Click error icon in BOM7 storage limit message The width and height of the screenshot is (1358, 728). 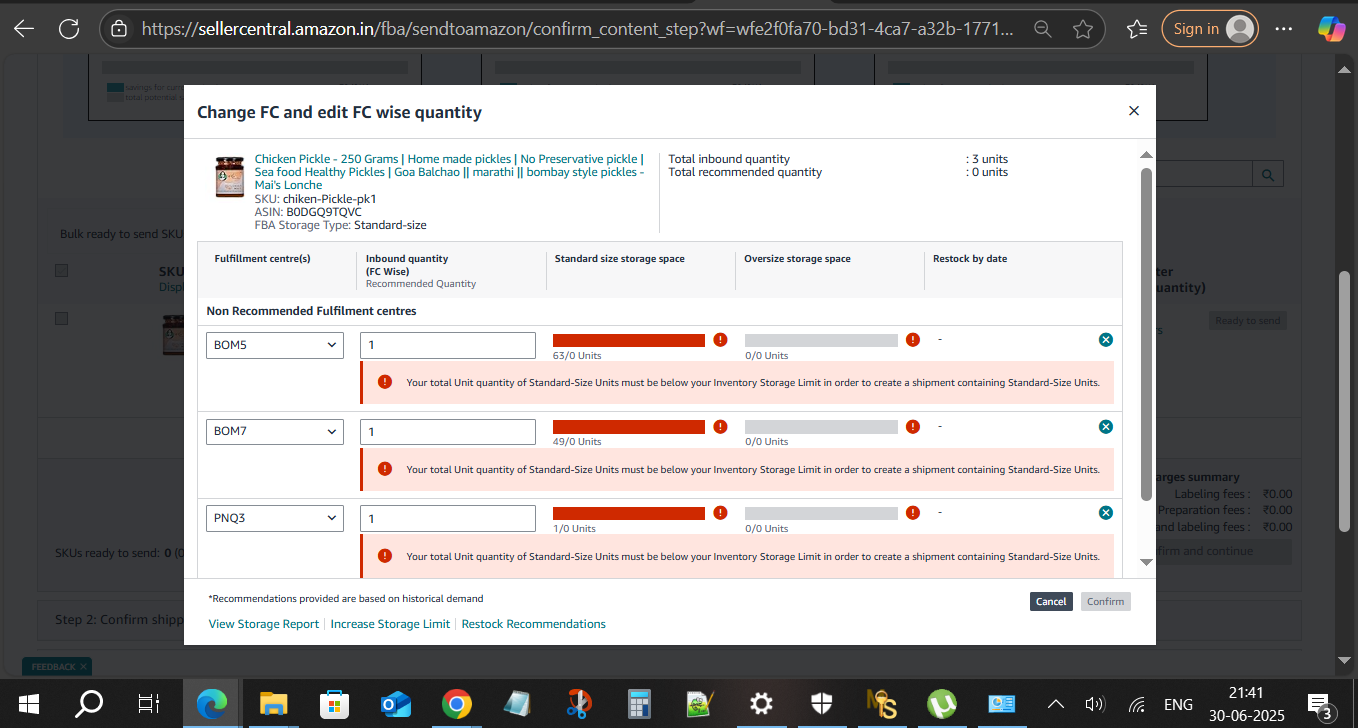coord(385,469)
